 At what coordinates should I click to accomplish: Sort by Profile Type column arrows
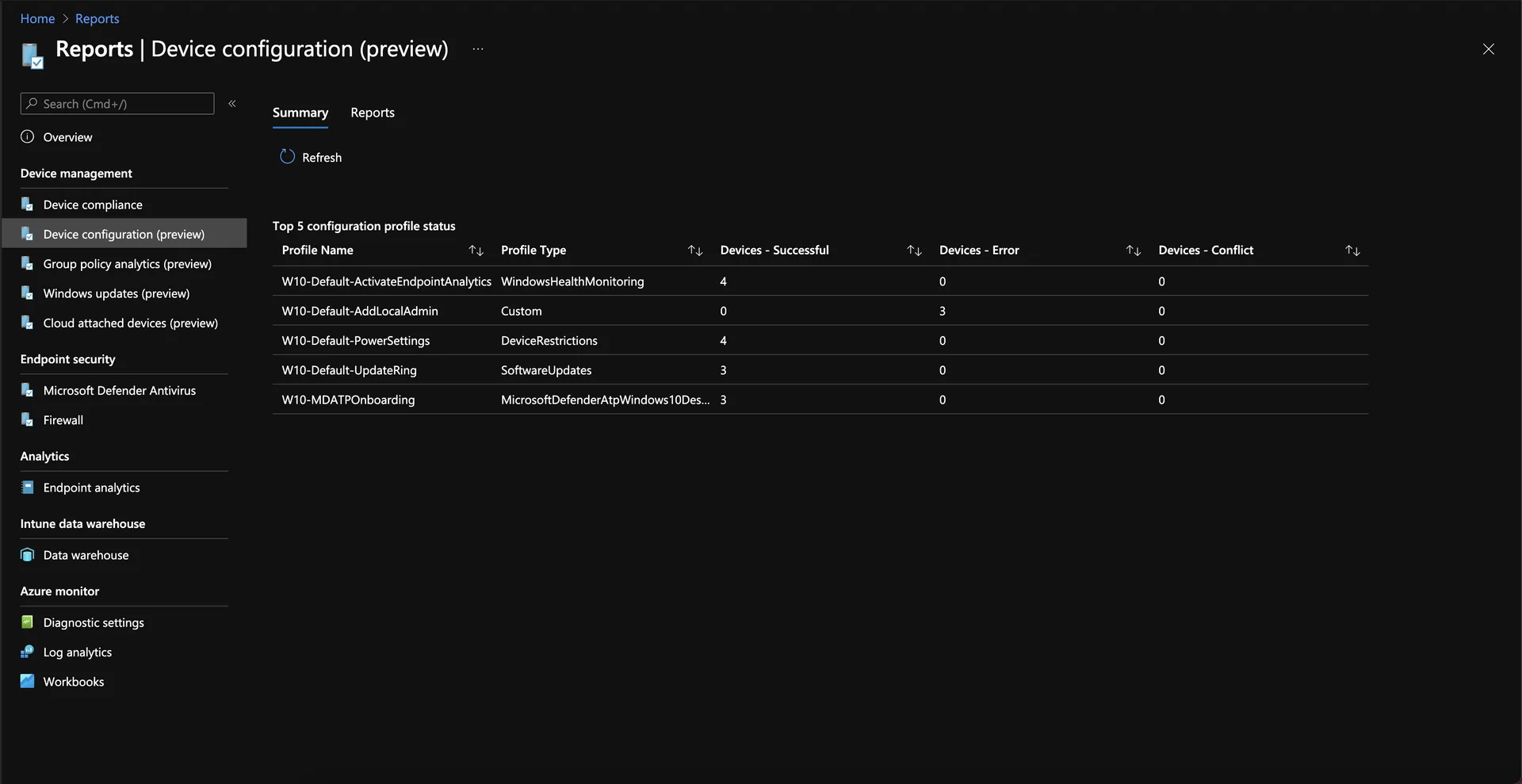[695, 250]
